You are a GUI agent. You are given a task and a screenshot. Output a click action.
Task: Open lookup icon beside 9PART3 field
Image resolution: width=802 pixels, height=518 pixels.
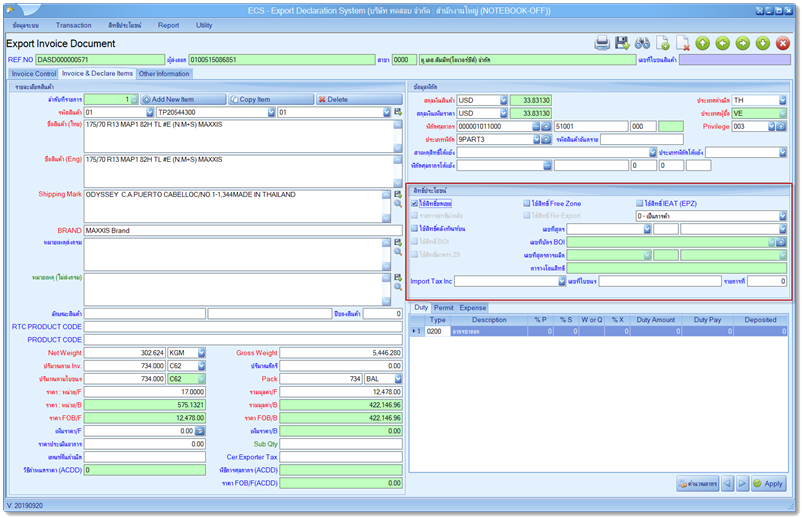pyautogui.click(x=546, y=139)
